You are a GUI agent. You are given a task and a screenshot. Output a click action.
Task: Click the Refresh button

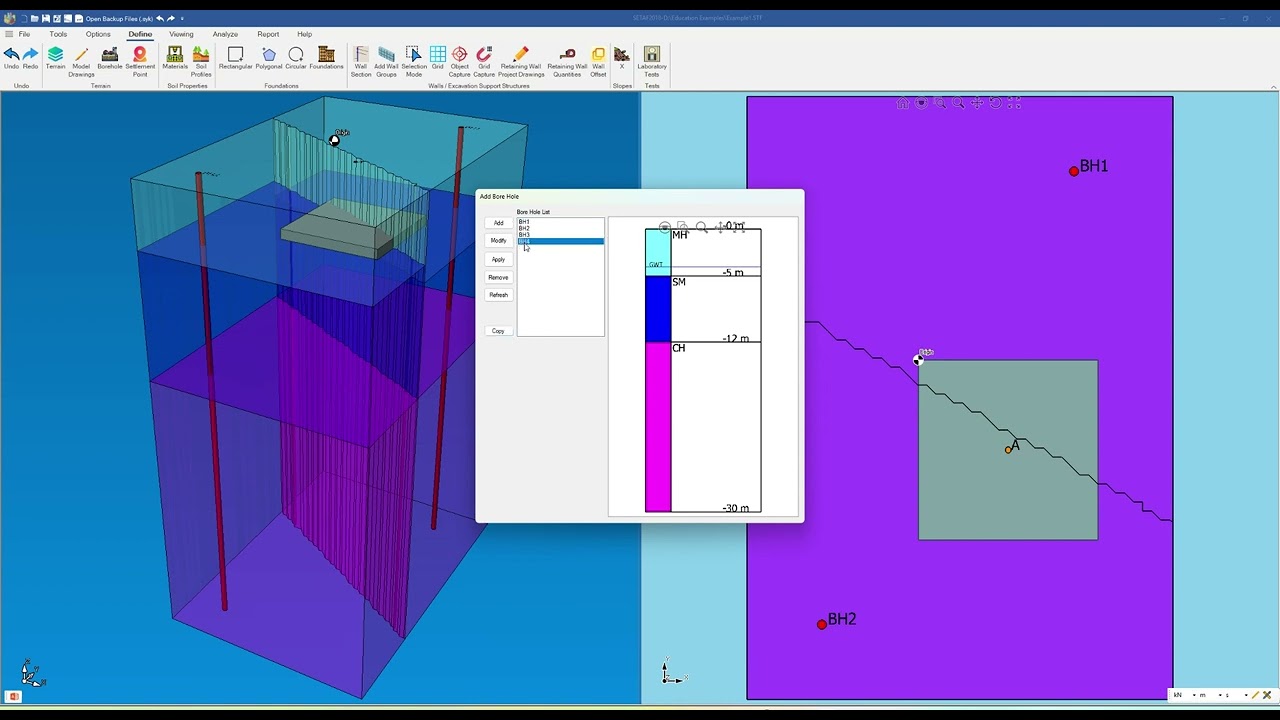[x=498, y=296]
